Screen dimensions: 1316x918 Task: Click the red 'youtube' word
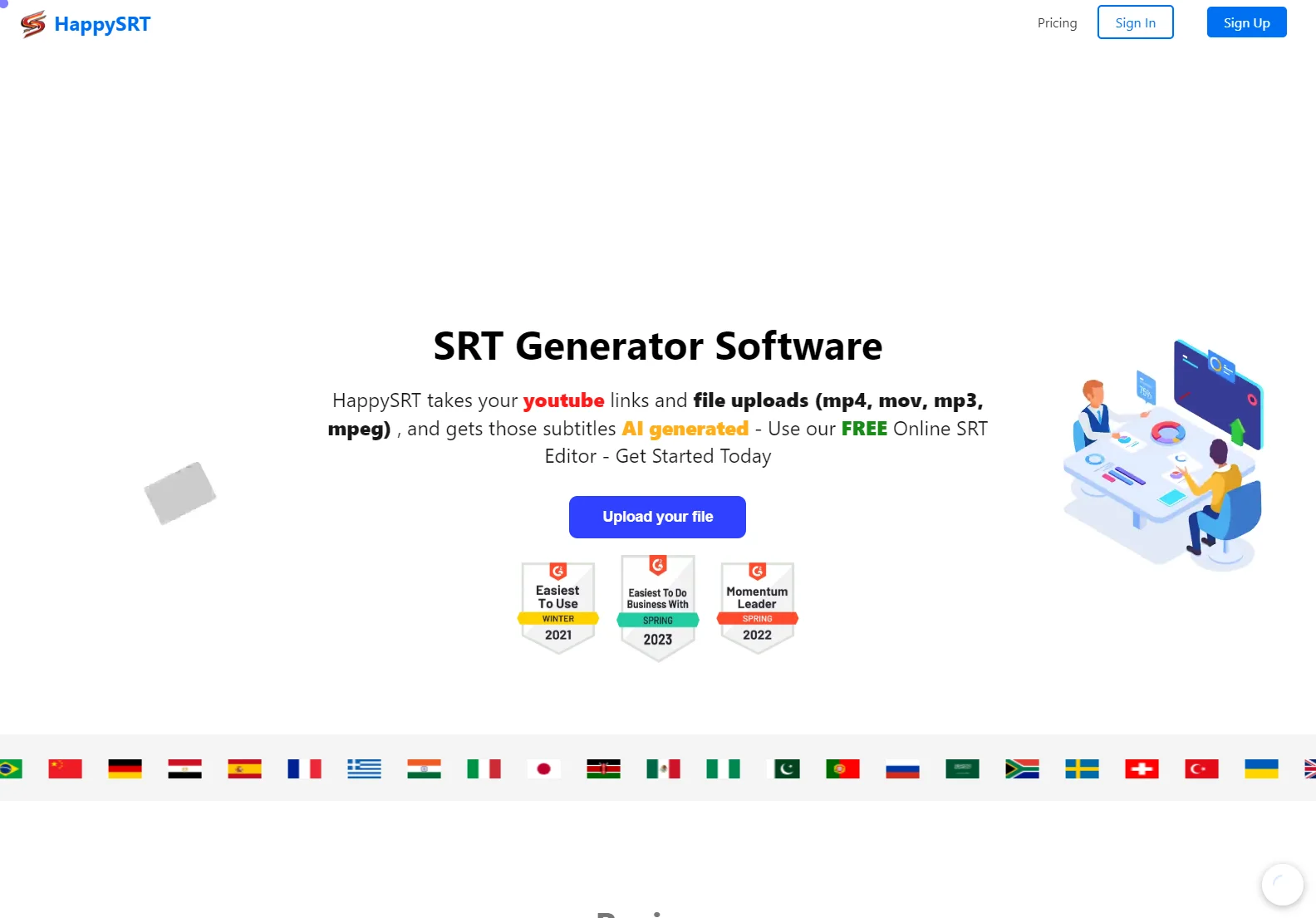(x=563, y=400)
